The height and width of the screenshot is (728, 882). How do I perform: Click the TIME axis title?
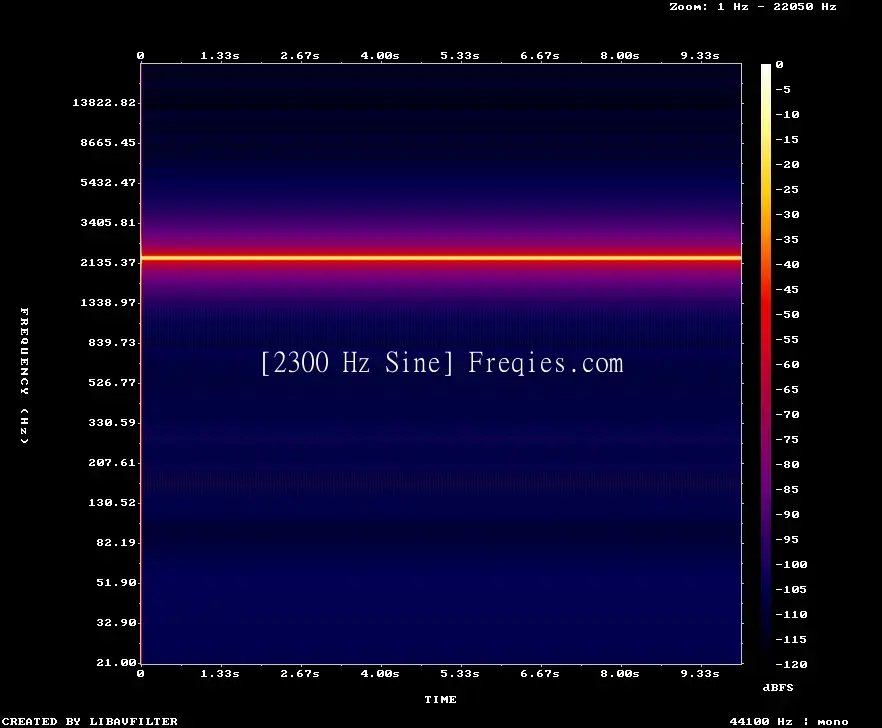(440, 699)
